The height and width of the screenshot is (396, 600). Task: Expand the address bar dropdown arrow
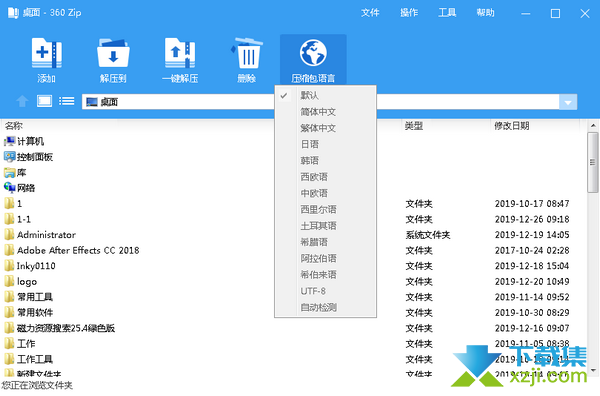click(568, 102)
